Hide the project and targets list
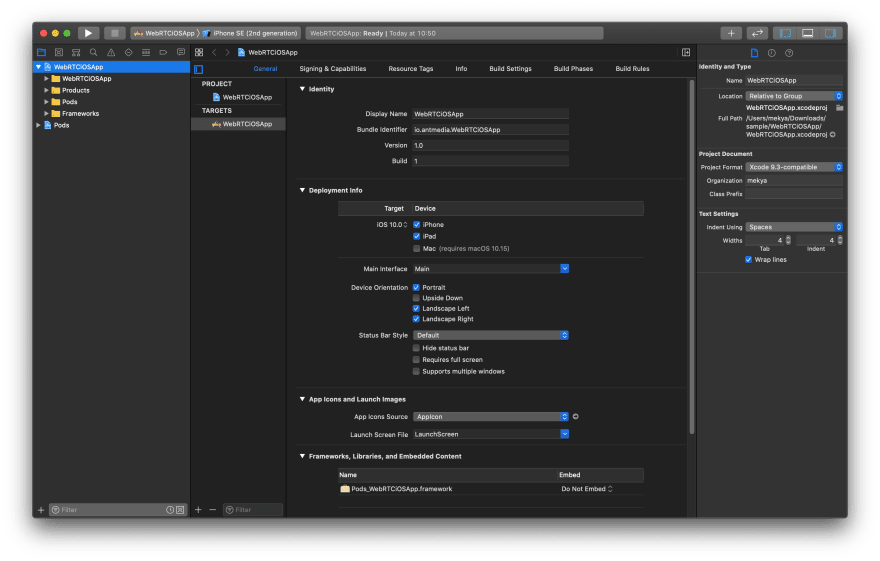Screen dimensions: 880x561 coord(199,69)
